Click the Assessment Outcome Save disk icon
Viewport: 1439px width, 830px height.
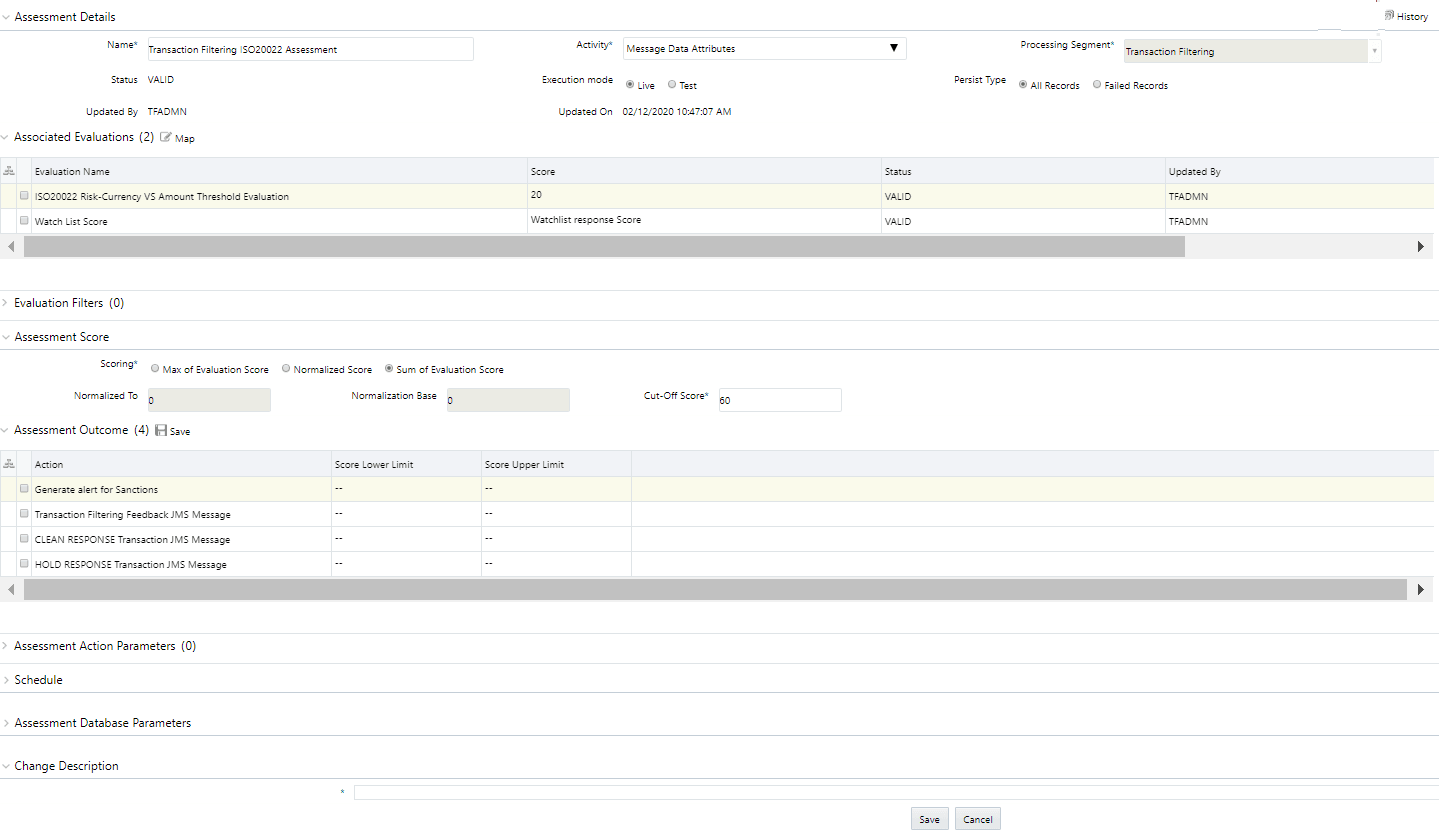pyautogui.click(x=161, y=430)
